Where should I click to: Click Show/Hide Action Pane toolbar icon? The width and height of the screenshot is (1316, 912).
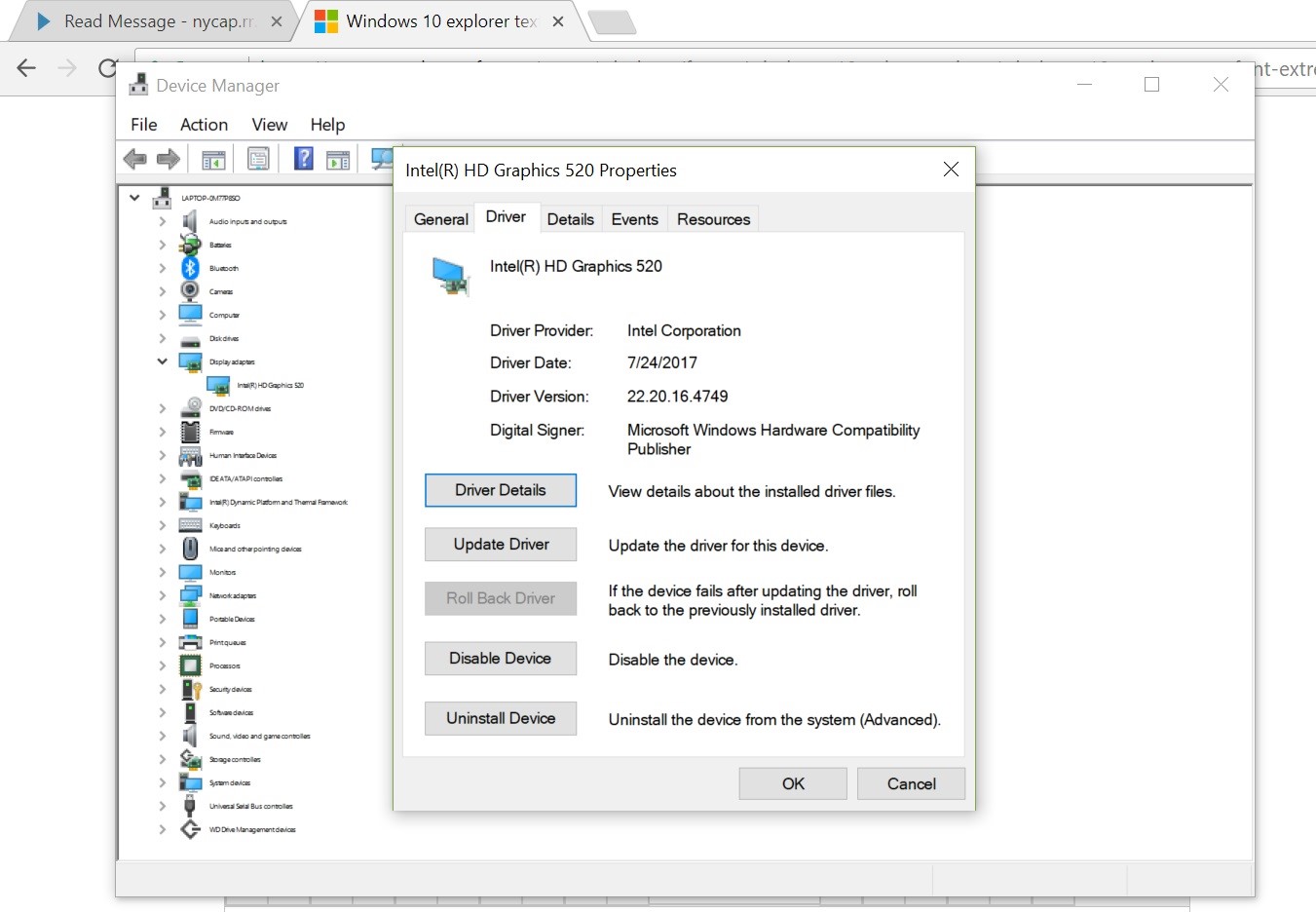point(338,160)
